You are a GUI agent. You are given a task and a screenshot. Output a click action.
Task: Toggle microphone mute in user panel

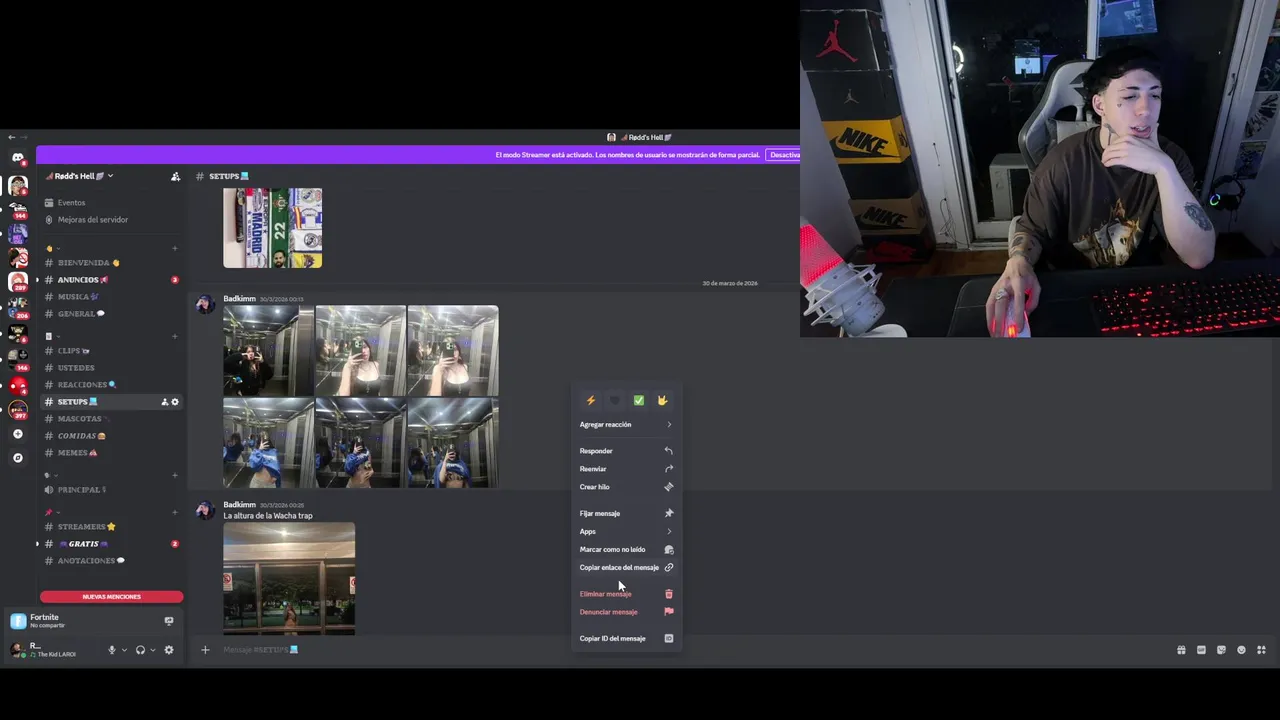112,650
